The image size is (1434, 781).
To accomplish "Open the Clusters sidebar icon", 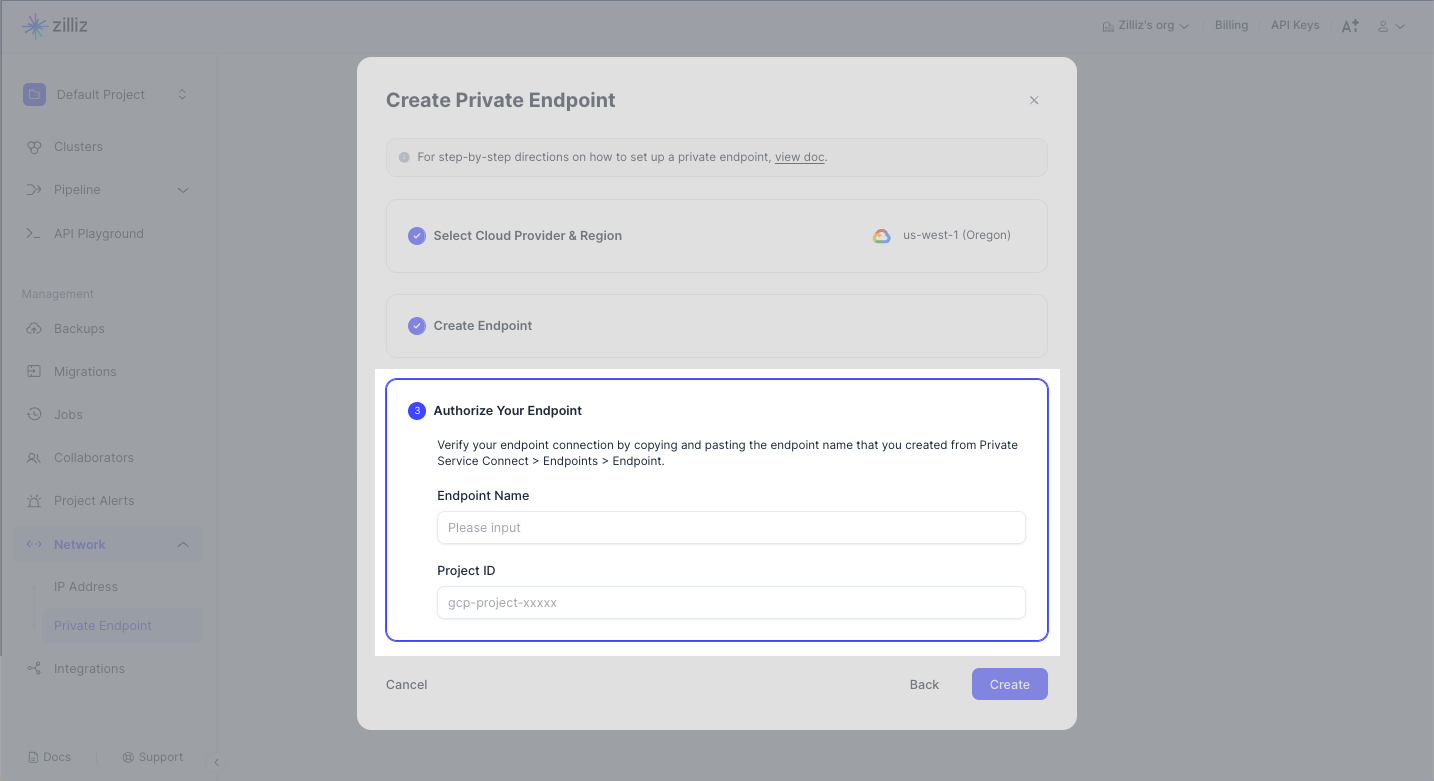I will pyautogui.click(x=34, y=147).
